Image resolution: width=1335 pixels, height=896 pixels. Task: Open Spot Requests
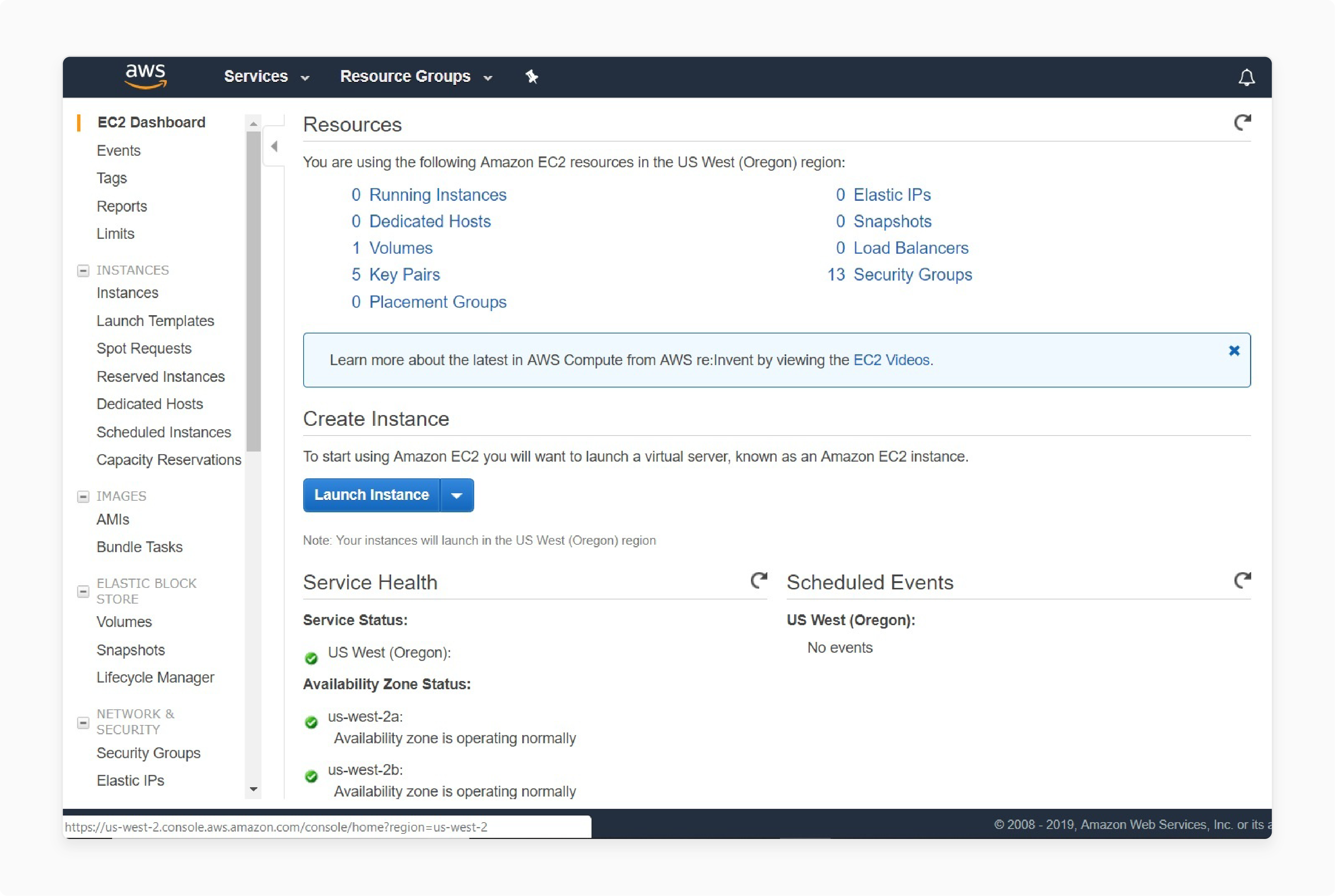pyautogui.click(x=144, y=349)
